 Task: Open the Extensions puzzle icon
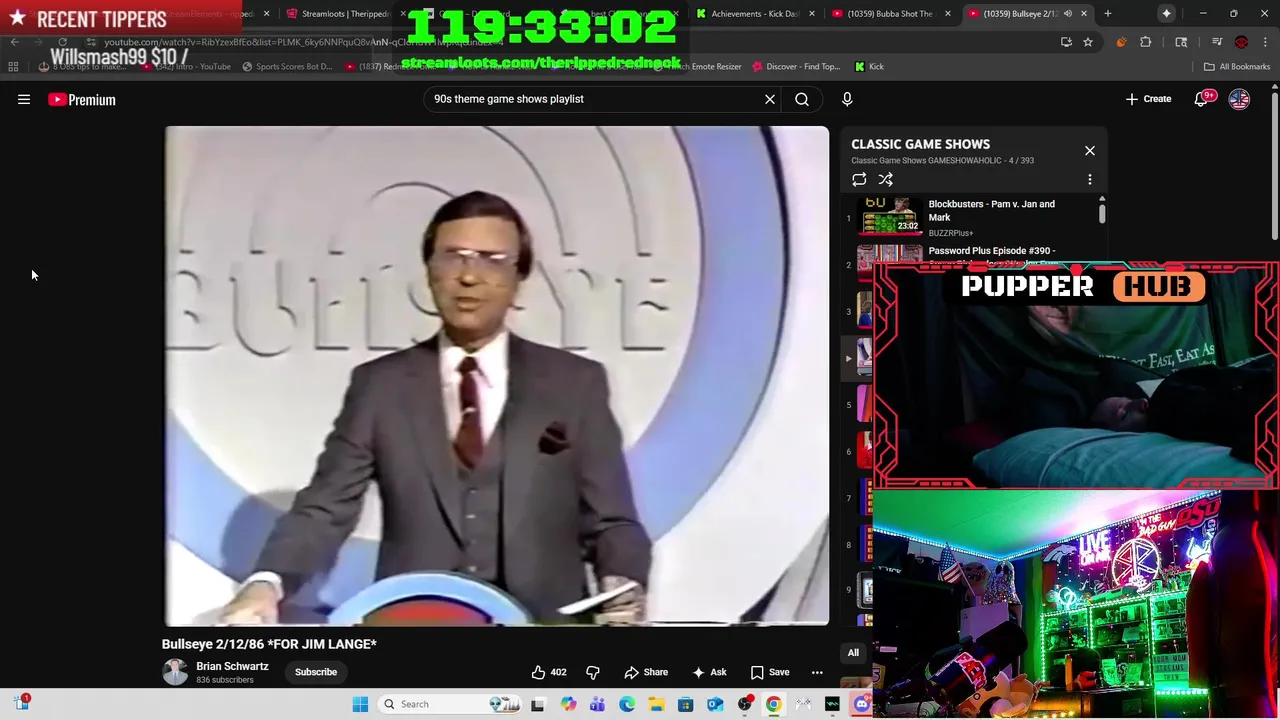tap(1146, 42)
